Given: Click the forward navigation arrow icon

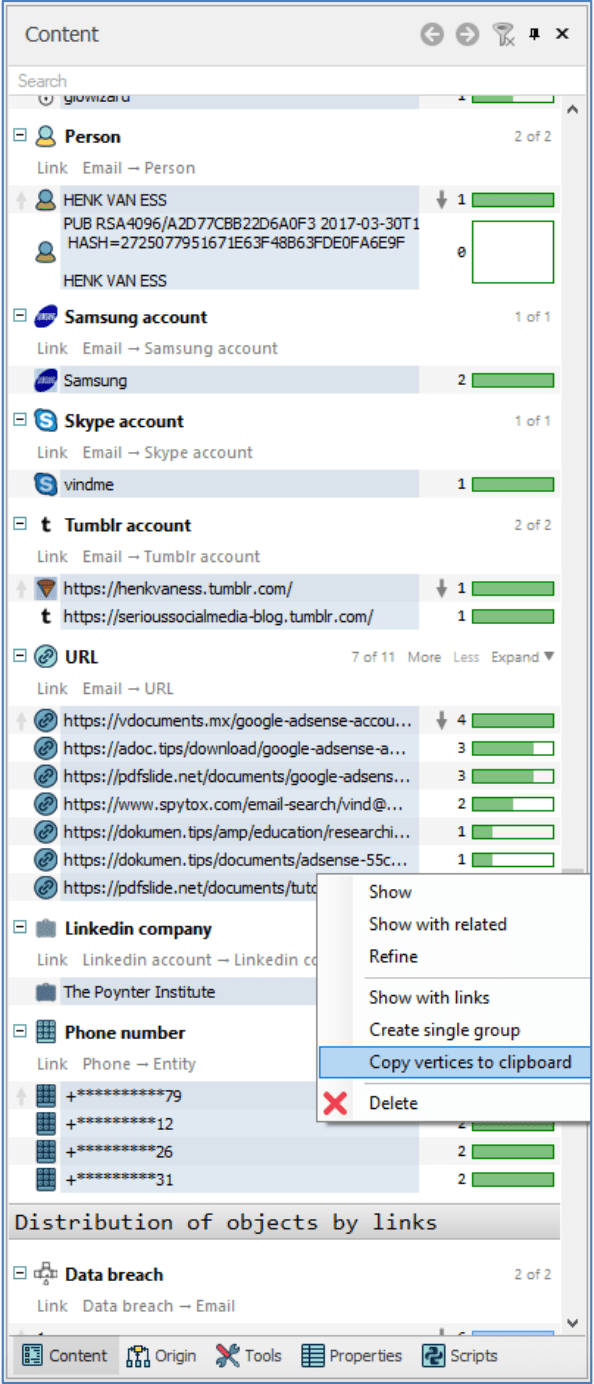Looking at the screenshot, I should (467, 35).
